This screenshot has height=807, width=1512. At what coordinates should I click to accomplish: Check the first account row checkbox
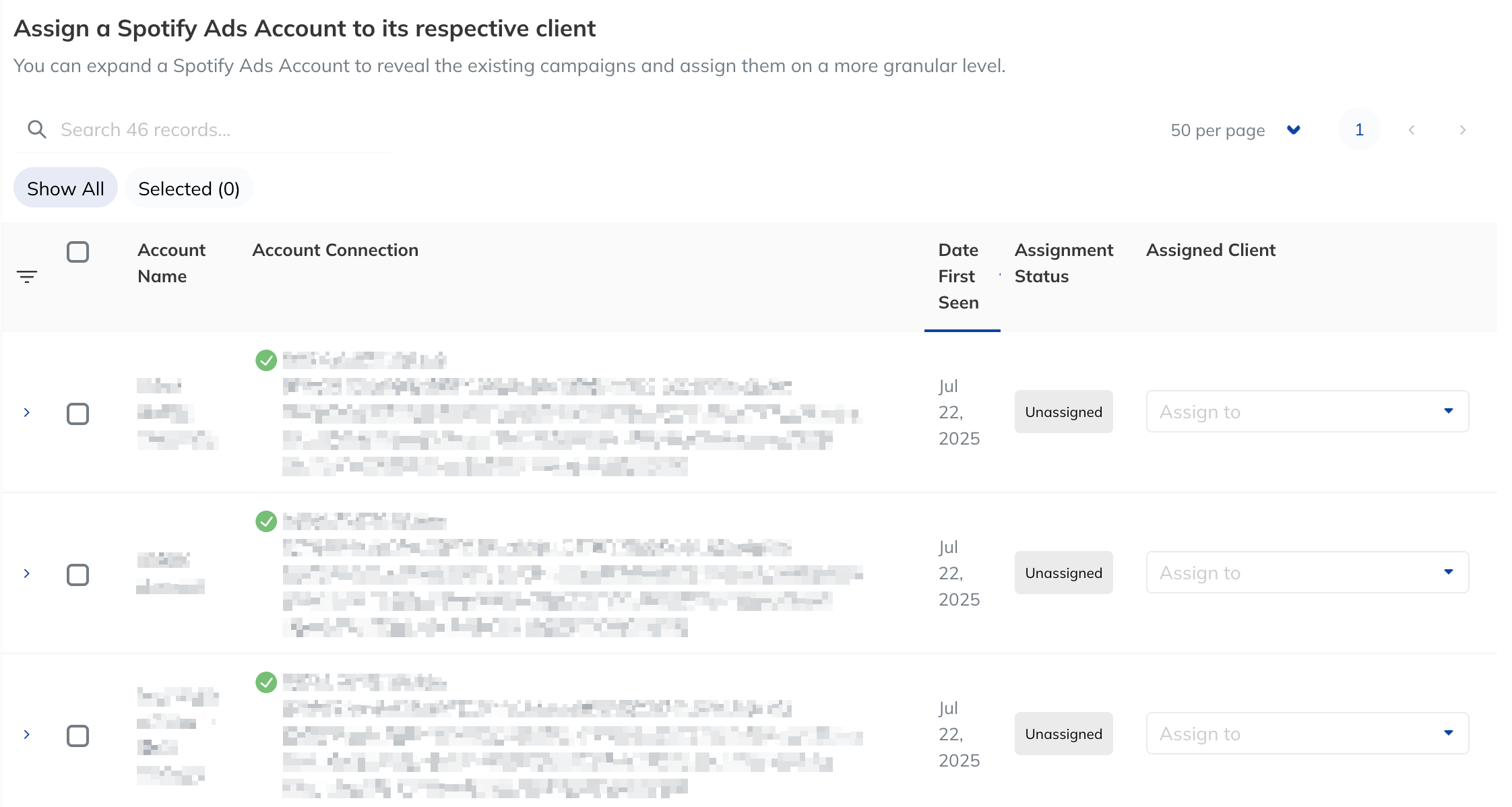(78, 414)
